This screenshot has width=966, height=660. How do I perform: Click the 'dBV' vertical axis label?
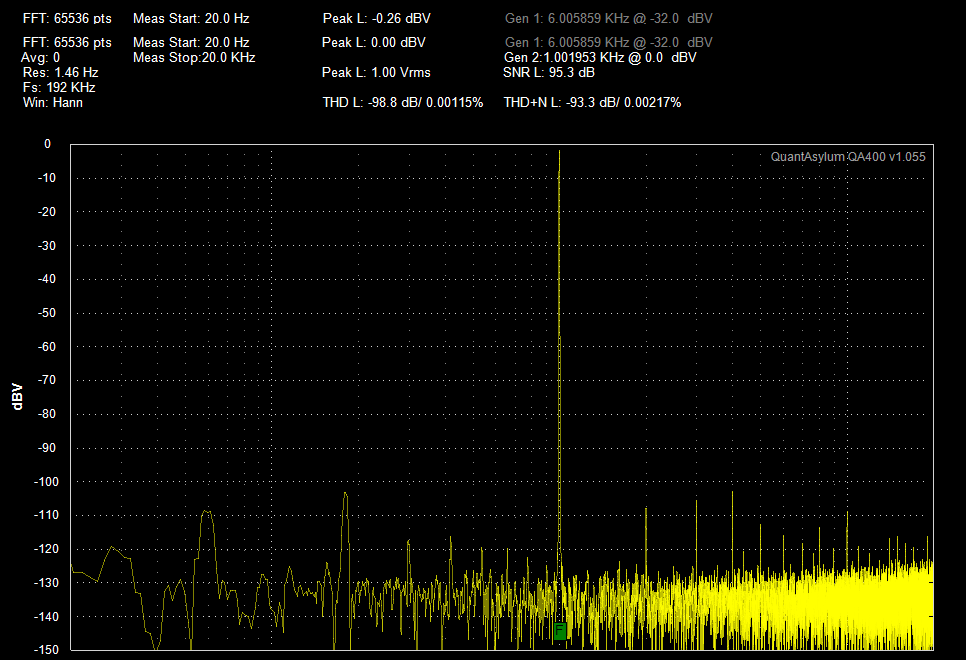(x=17, y=397)
